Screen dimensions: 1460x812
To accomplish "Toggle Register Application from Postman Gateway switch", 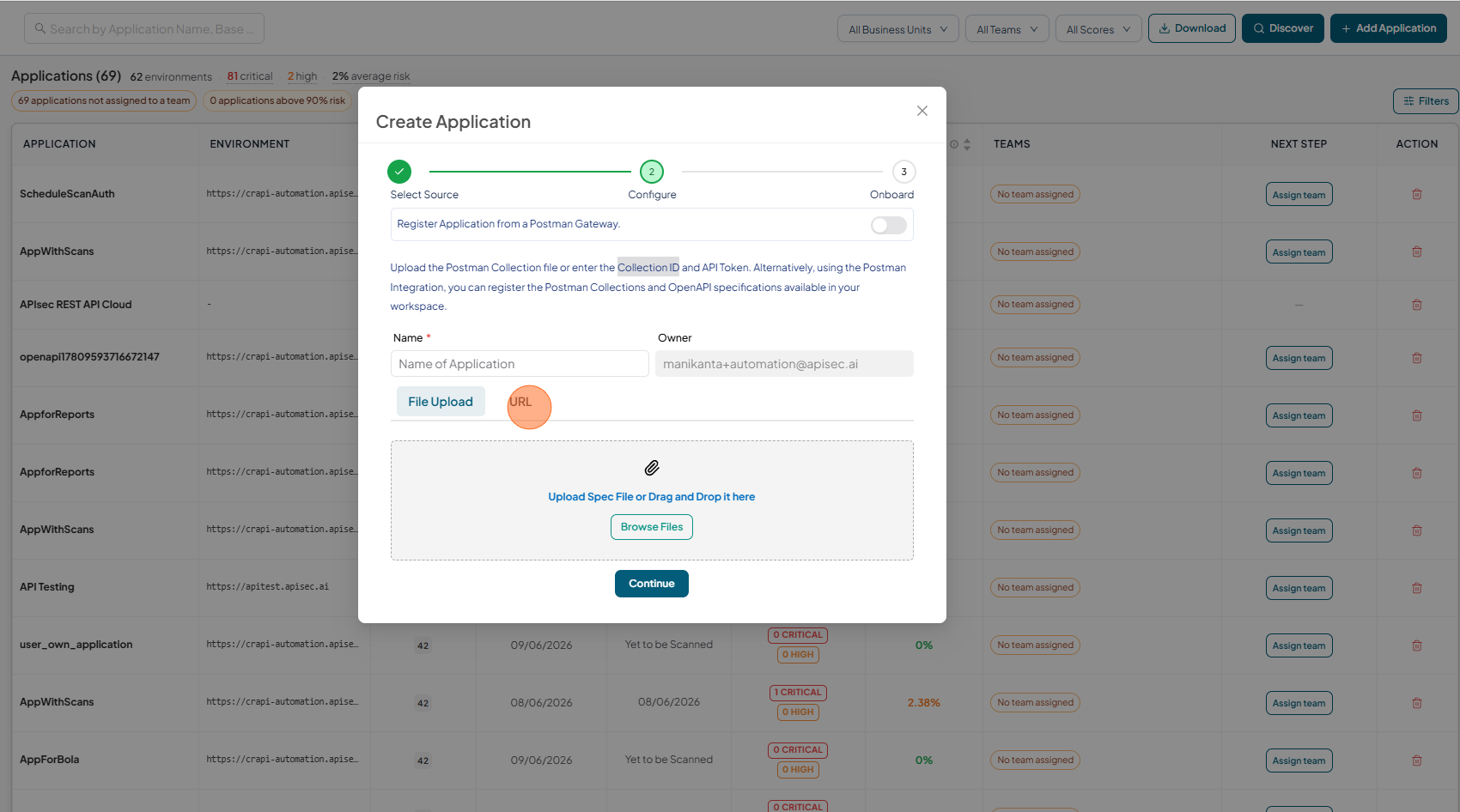I will pyautogui.click(x=889, y=225).
